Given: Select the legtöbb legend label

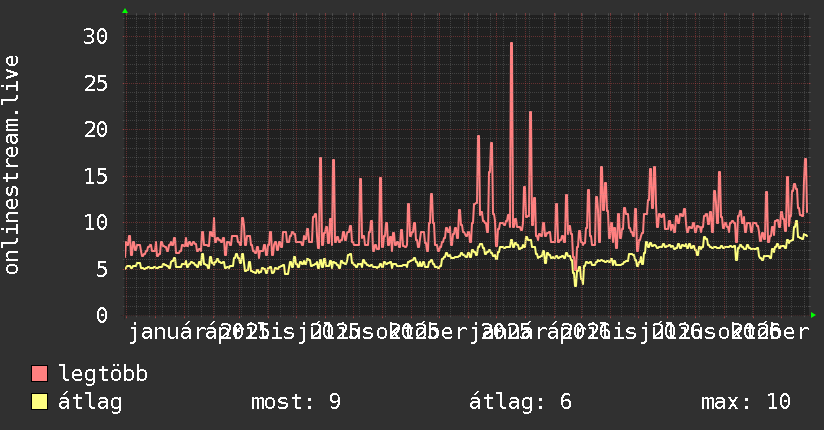Looking at the screenshot, I should pos(103,374).
